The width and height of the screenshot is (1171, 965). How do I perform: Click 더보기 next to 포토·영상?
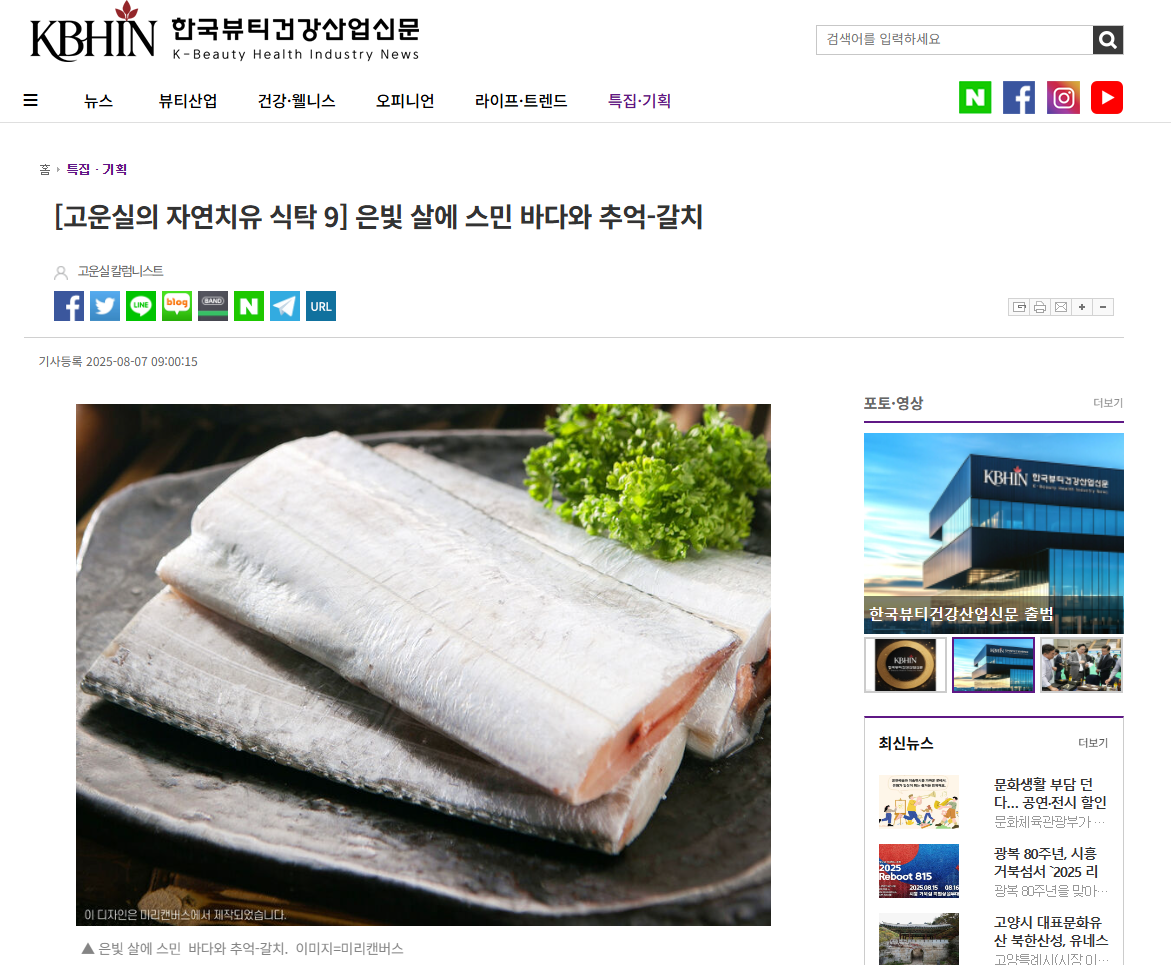click(1108, 403)
